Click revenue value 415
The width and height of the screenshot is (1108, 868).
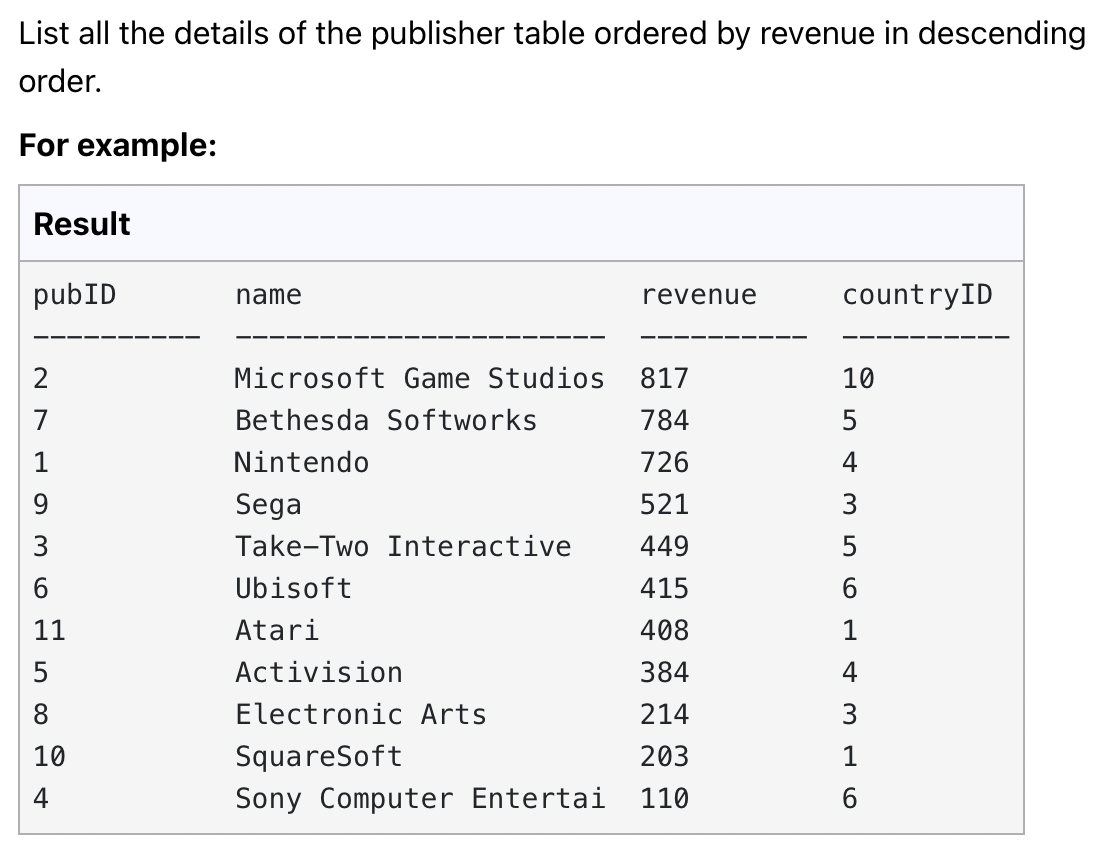click(x=664, y=588)
